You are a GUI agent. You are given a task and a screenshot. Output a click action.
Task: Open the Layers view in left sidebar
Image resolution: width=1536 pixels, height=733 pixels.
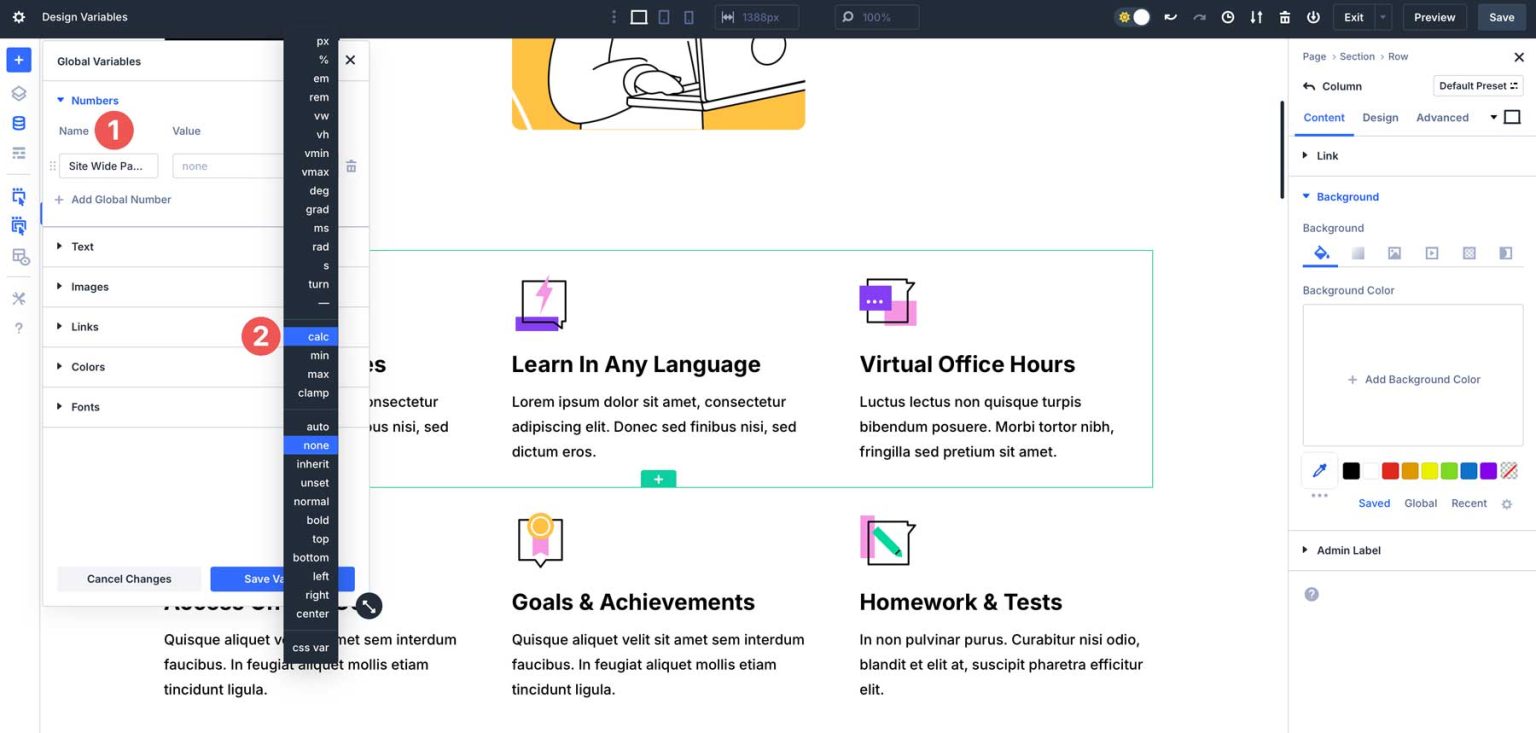coord(18,93)
